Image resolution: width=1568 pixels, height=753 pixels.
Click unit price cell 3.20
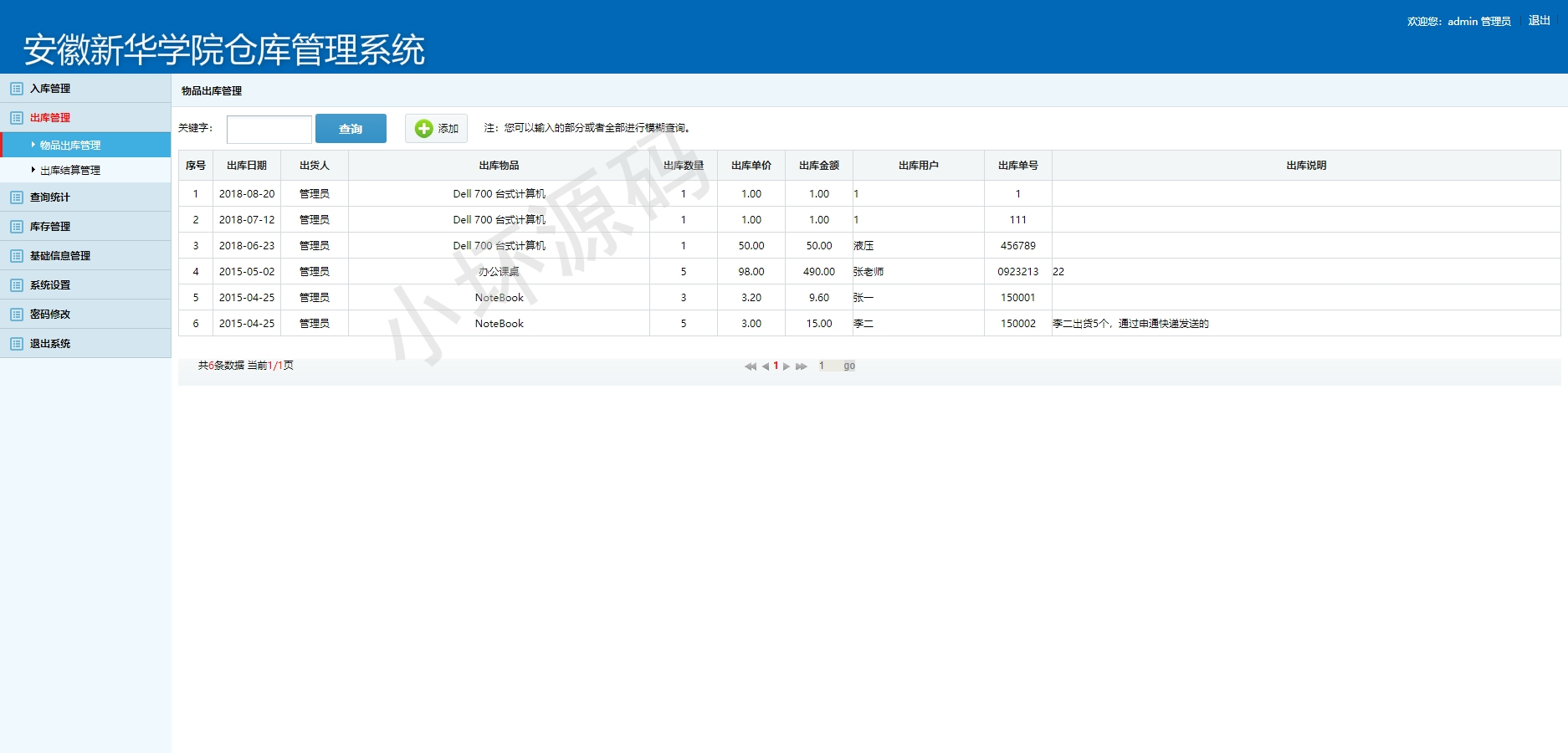click(751, 298)
